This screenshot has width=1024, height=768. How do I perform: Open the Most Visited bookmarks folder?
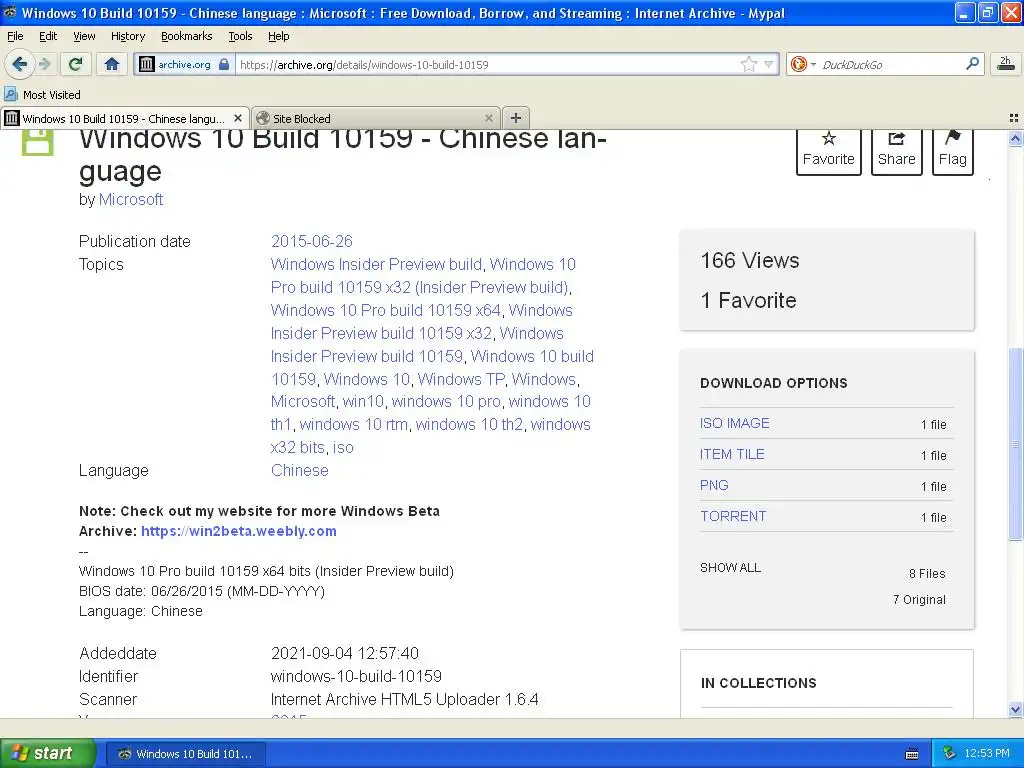[x=43, y=95]
